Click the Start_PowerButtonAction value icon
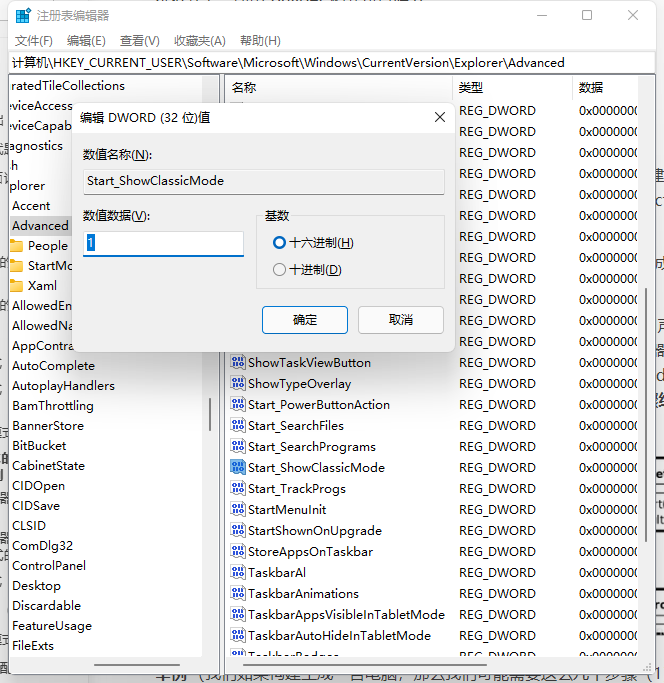This screenshot has height=683, width=664. [x=238, y=405]
